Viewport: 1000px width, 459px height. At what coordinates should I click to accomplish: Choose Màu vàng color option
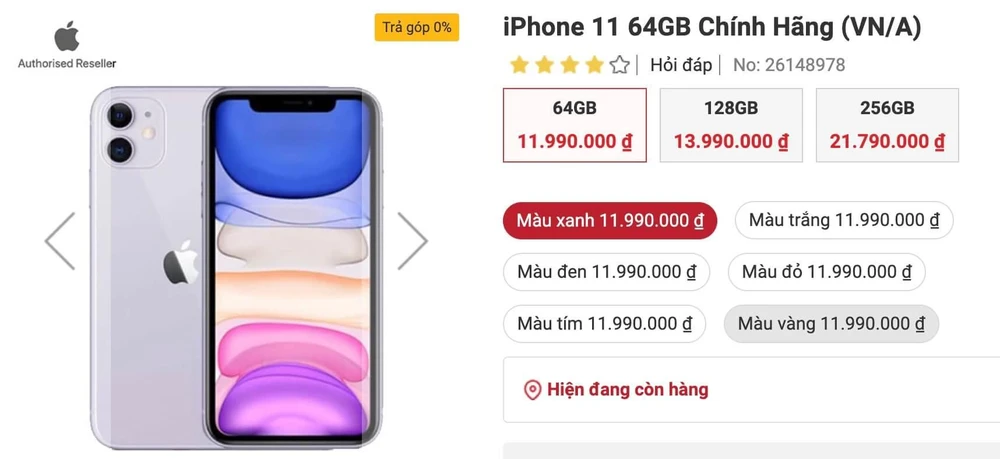click(831, 324)
